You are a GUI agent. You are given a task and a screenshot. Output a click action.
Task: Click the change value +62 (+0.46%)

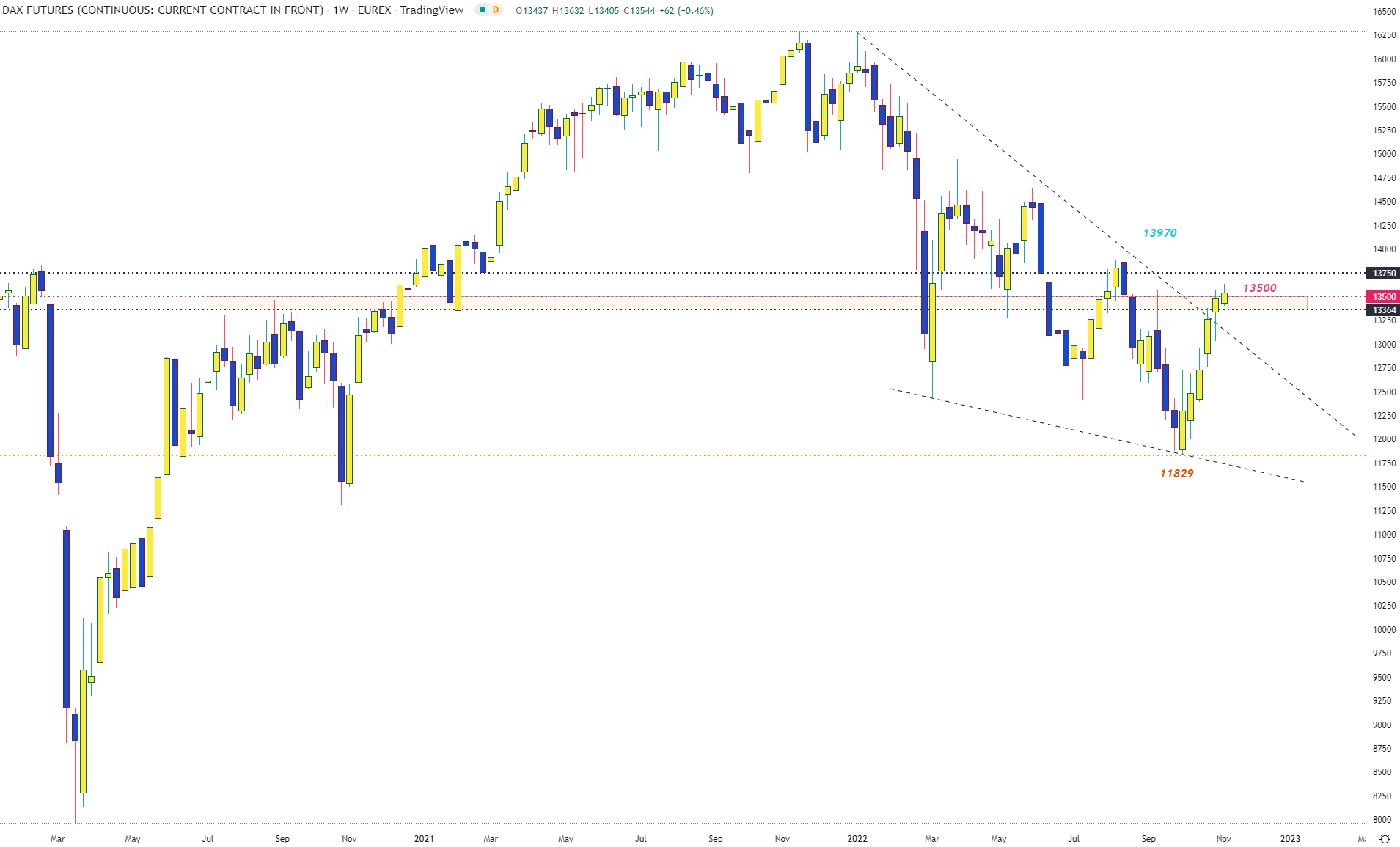(x=686, y=11)
